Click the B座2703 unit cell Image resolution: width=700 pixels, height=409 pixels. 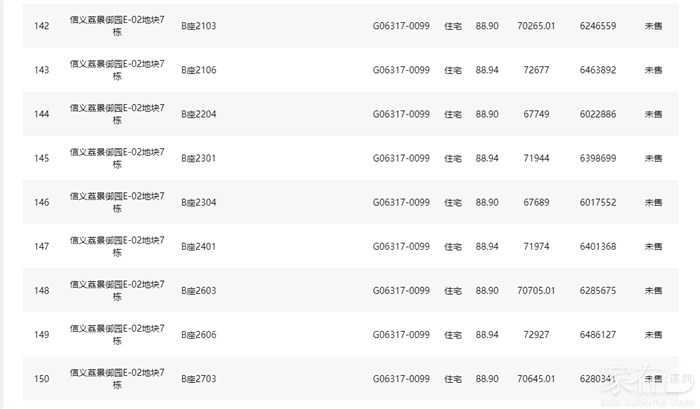coord(198,379)
